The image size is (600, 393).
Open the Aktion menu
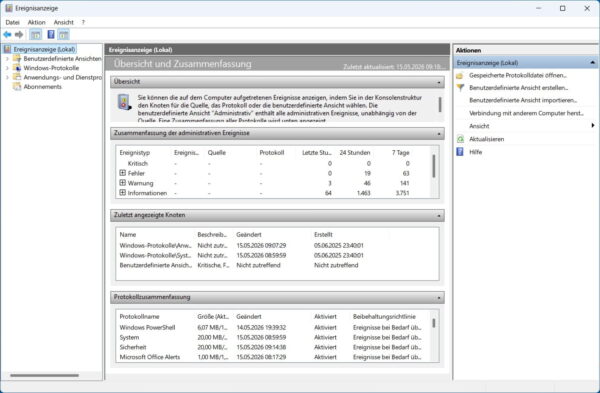pos(36,23)
